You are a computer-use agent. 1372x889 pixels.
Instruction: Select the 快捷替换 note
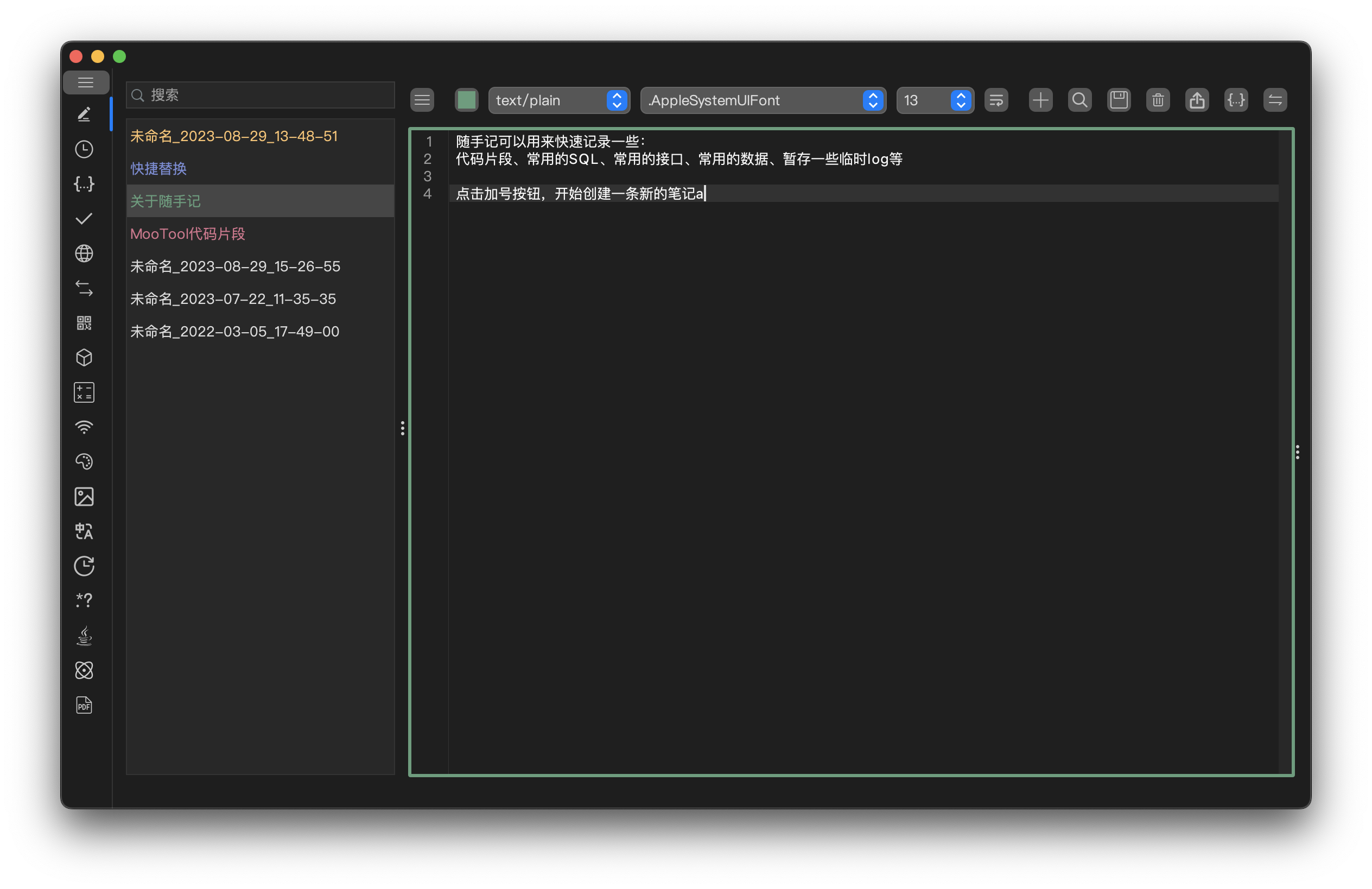[158, 168]
